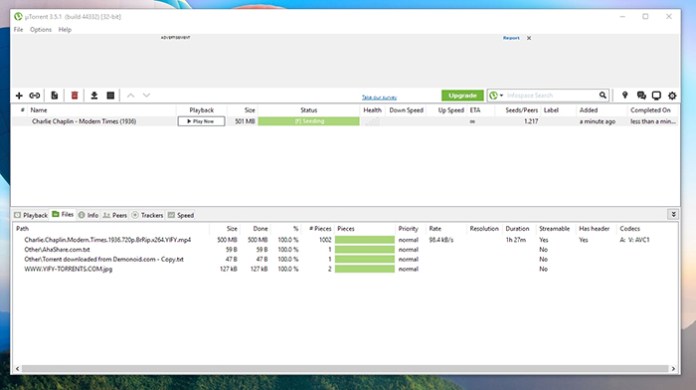Switch to the Playback tab
The height and width of the screenshot is (390, 696).
coord(31,215)
